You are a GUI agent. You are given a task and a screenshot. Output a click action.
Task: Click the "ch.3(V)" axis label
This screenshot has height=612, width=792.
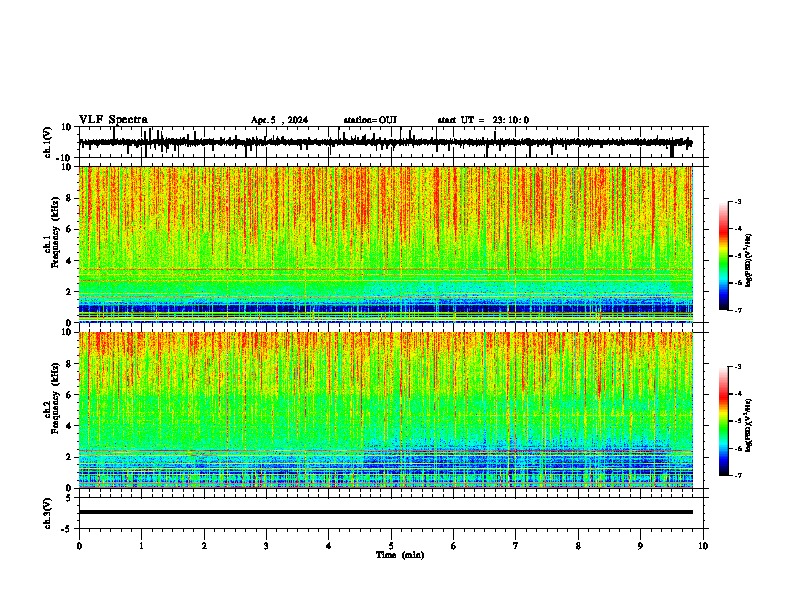pos(48,513)
